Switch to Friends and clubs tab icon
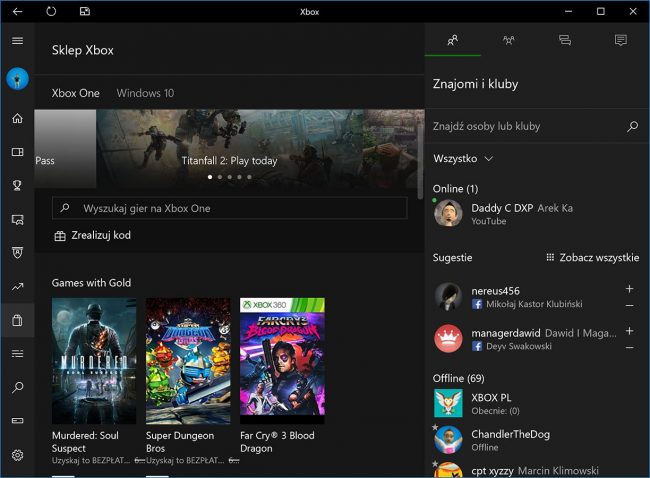This screenshot has width=650, height=478. pos(453,40)
